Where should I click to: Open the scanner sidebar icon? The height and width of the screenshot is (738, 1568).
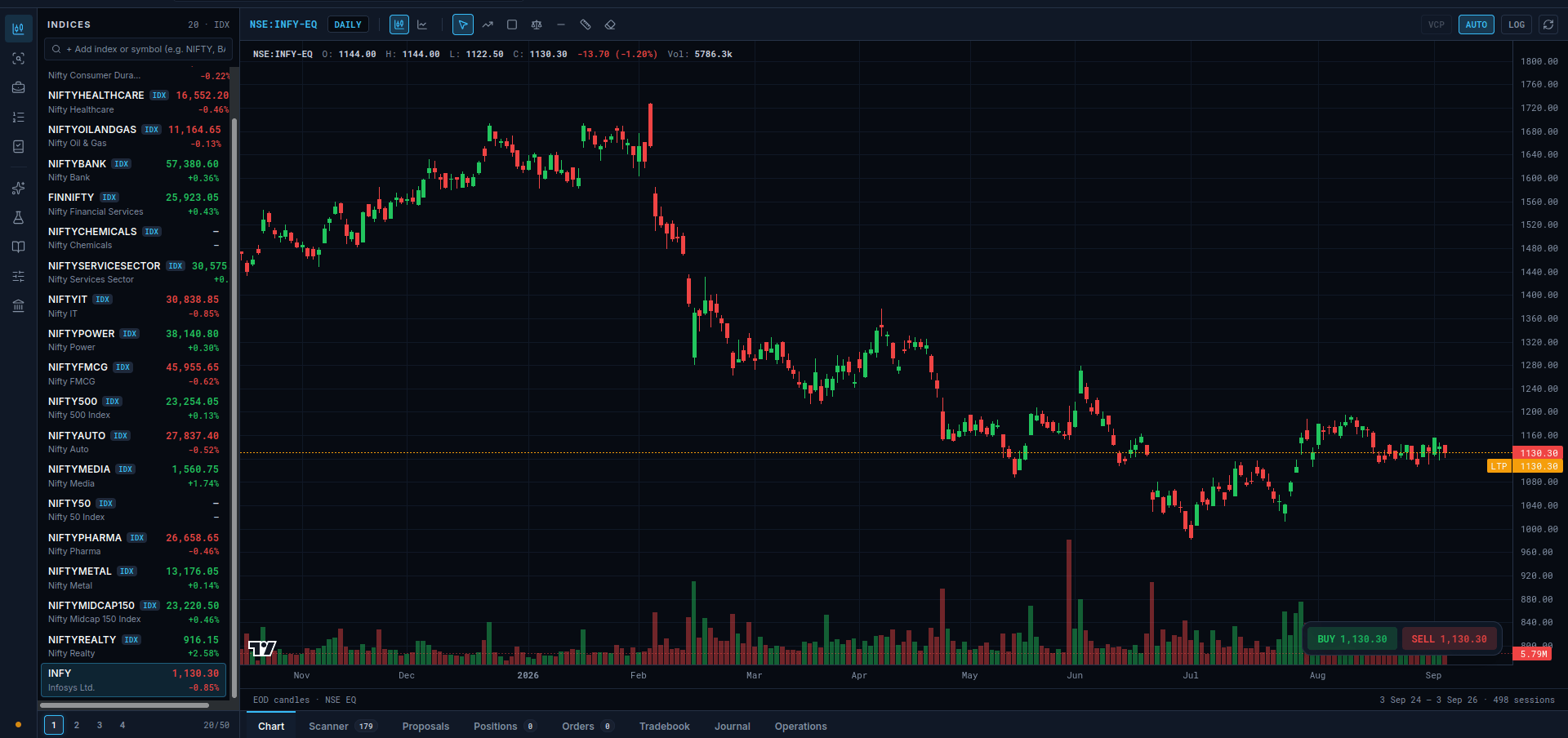pos(18,58)
